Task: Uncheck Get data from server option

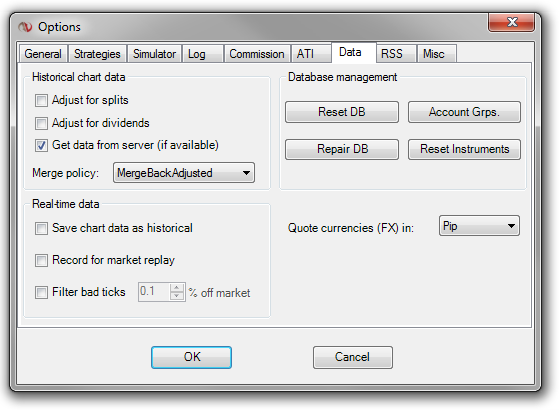Action: [41, 145]
